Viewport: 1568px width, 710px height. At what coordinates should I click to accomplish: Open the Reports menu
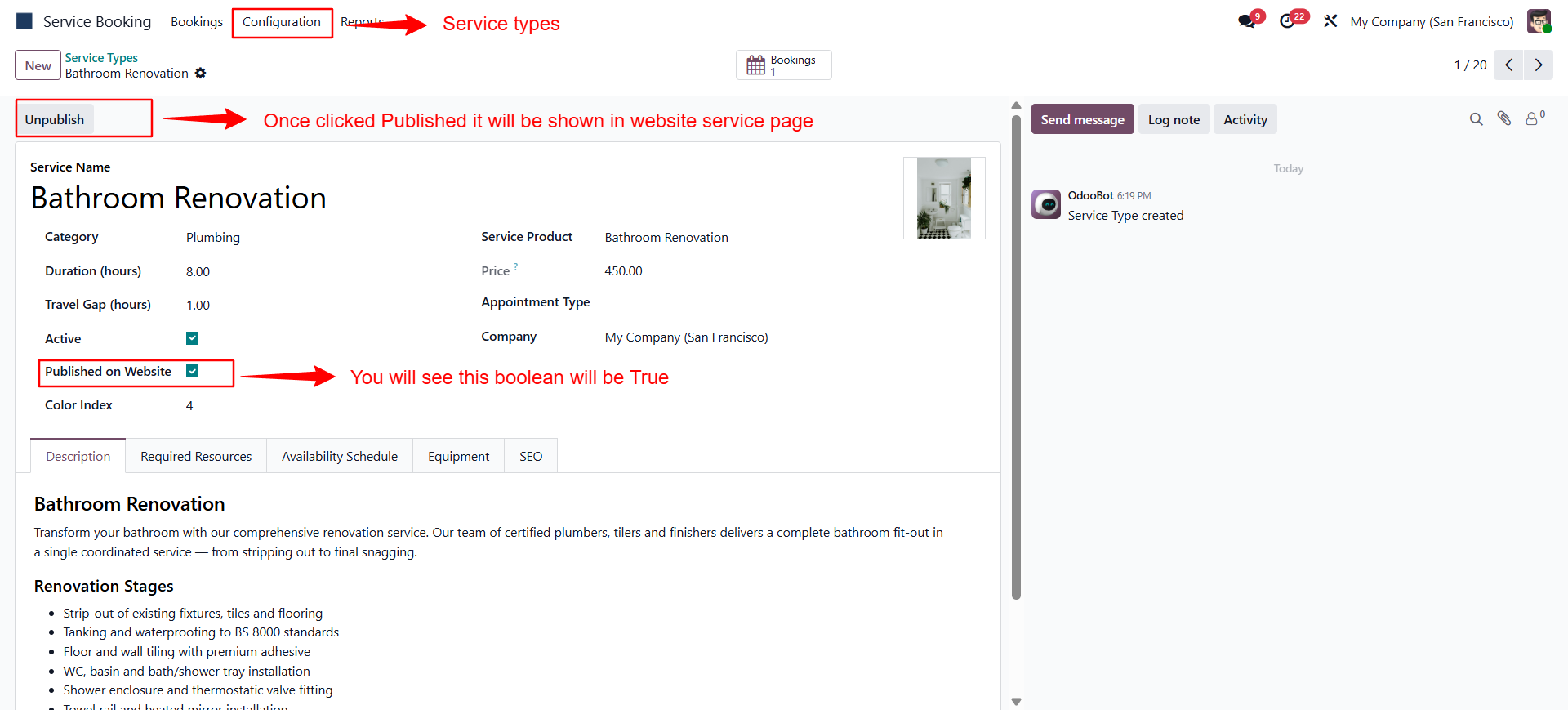tap(362, 22)
